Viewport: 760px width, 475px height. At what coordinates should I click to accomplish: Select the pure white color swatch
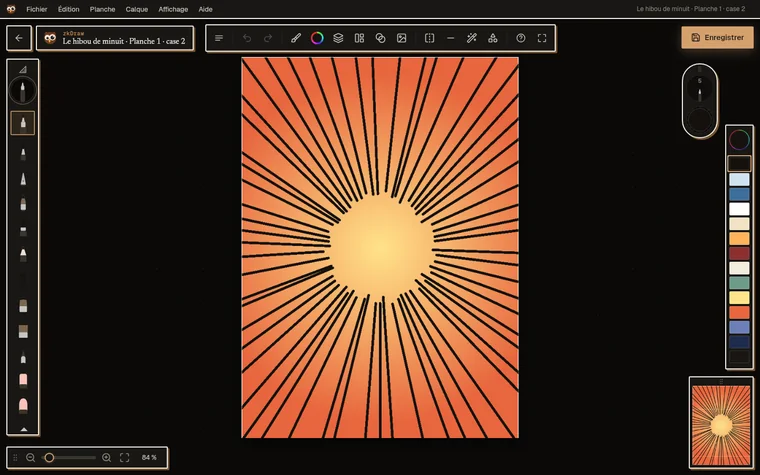coord(739,209)
